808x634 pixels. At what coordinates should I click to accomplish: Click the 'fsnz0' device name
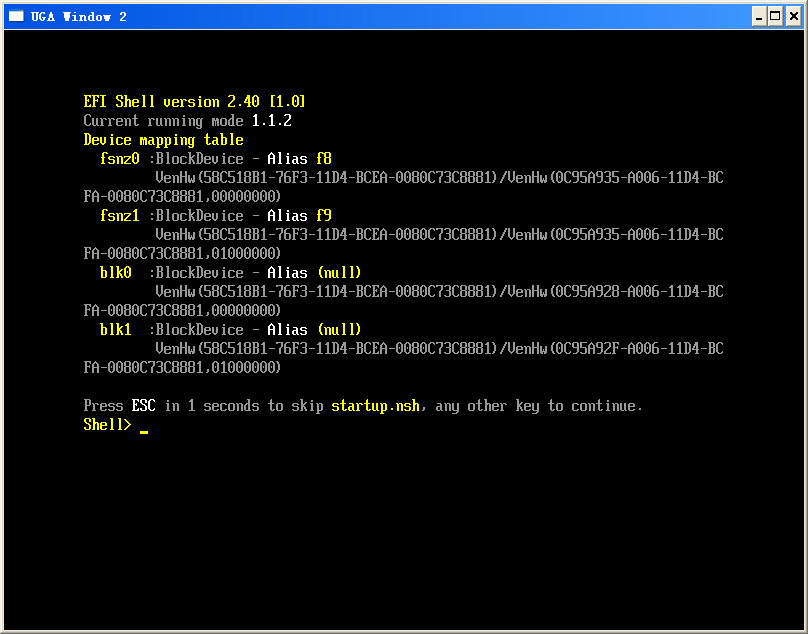120,159
